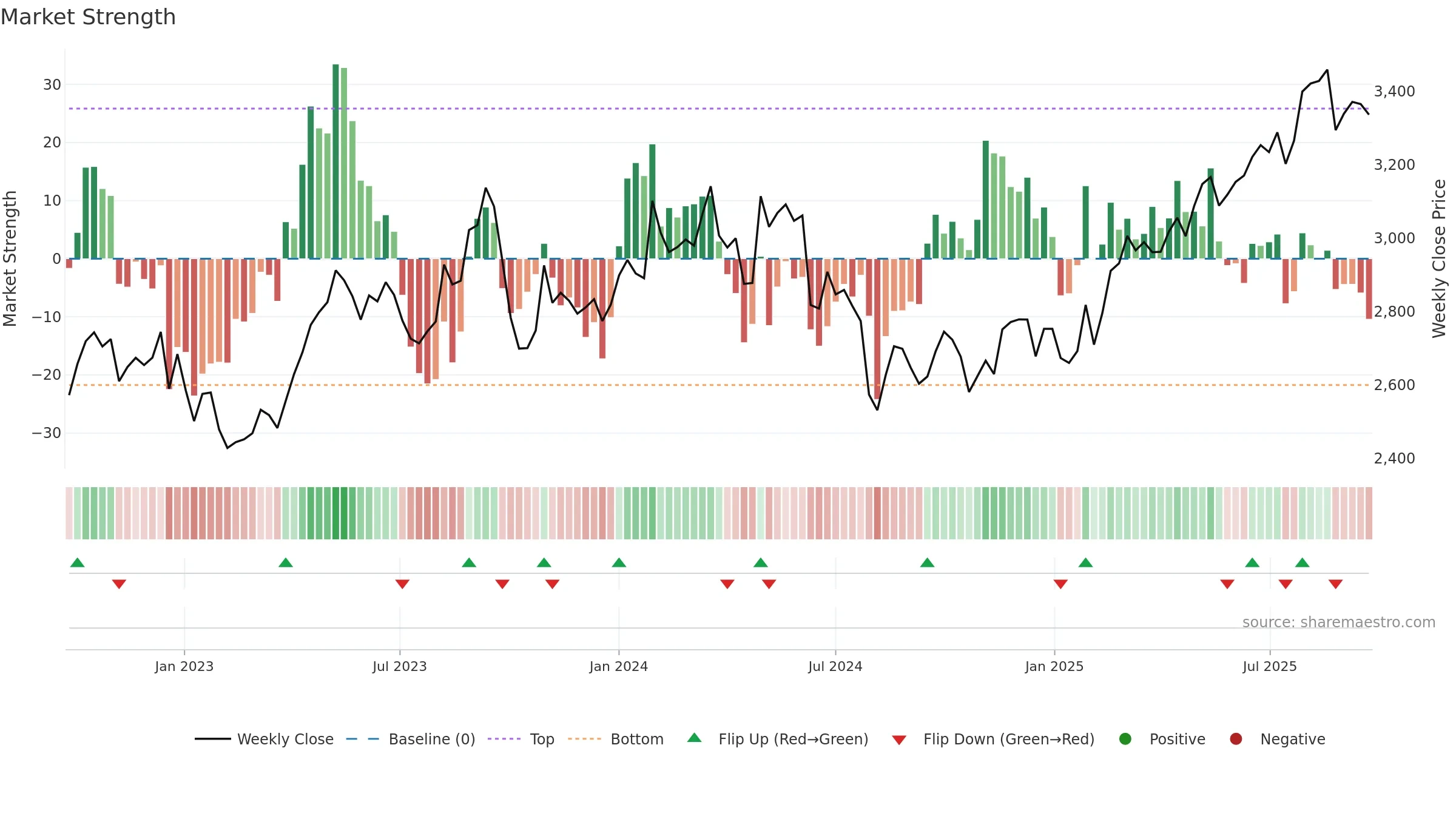Click the Flip Down marker at Jul 2023
This screenshot has height=819, width=1456.
click(x=402, y=584)
